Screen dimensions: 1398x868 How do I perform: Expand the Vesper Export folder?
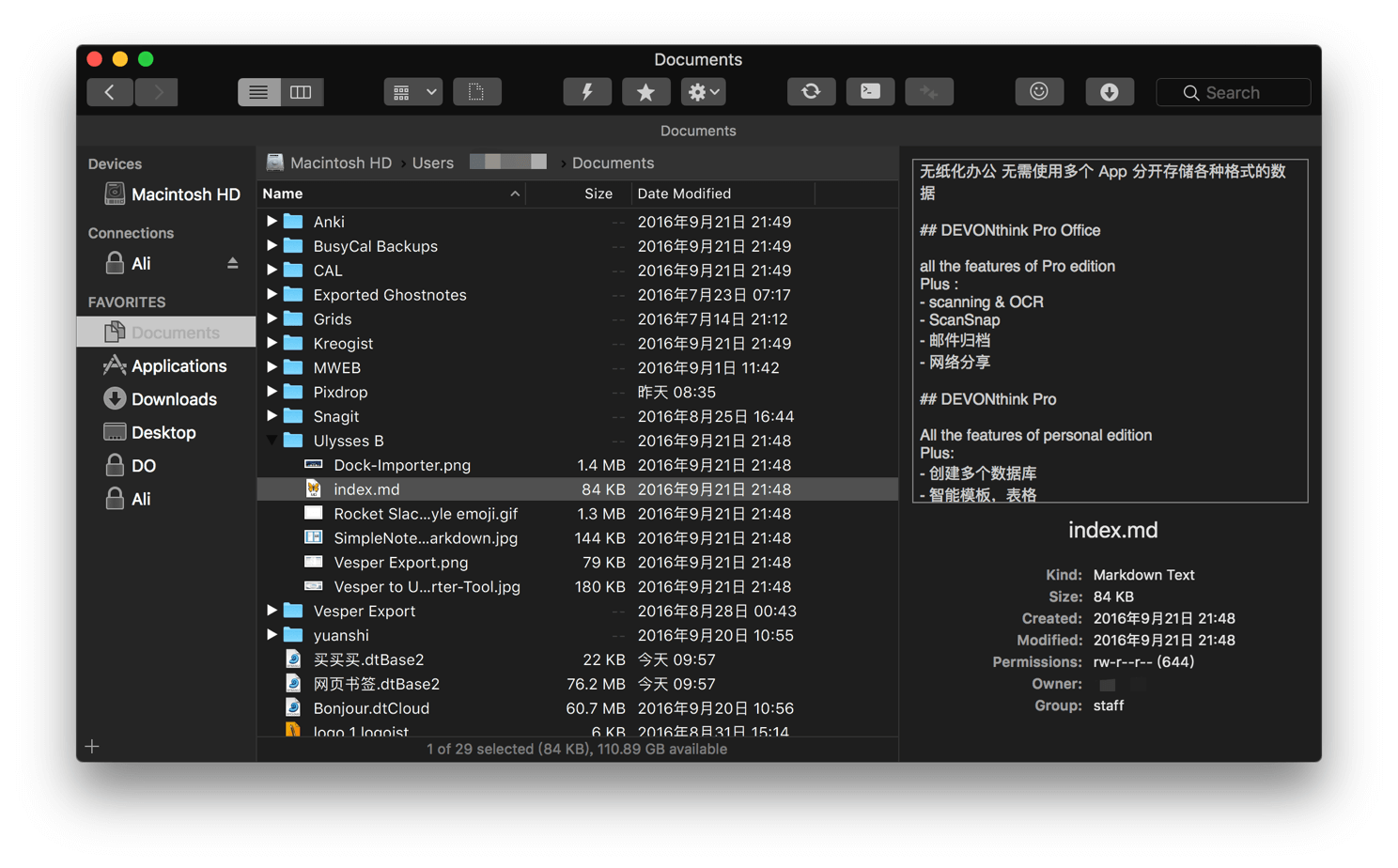click(x=272, y=612)
